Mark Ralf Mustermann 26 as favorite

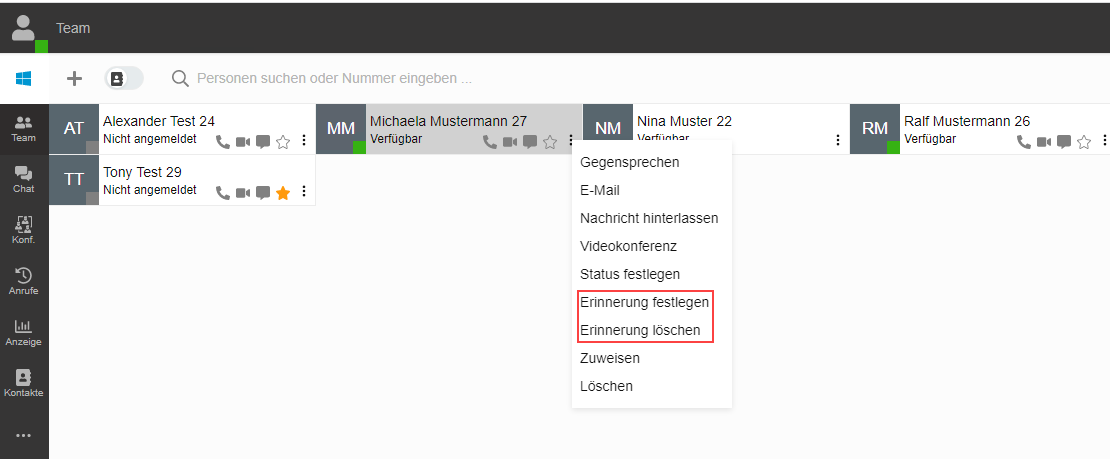(1084, 142)
